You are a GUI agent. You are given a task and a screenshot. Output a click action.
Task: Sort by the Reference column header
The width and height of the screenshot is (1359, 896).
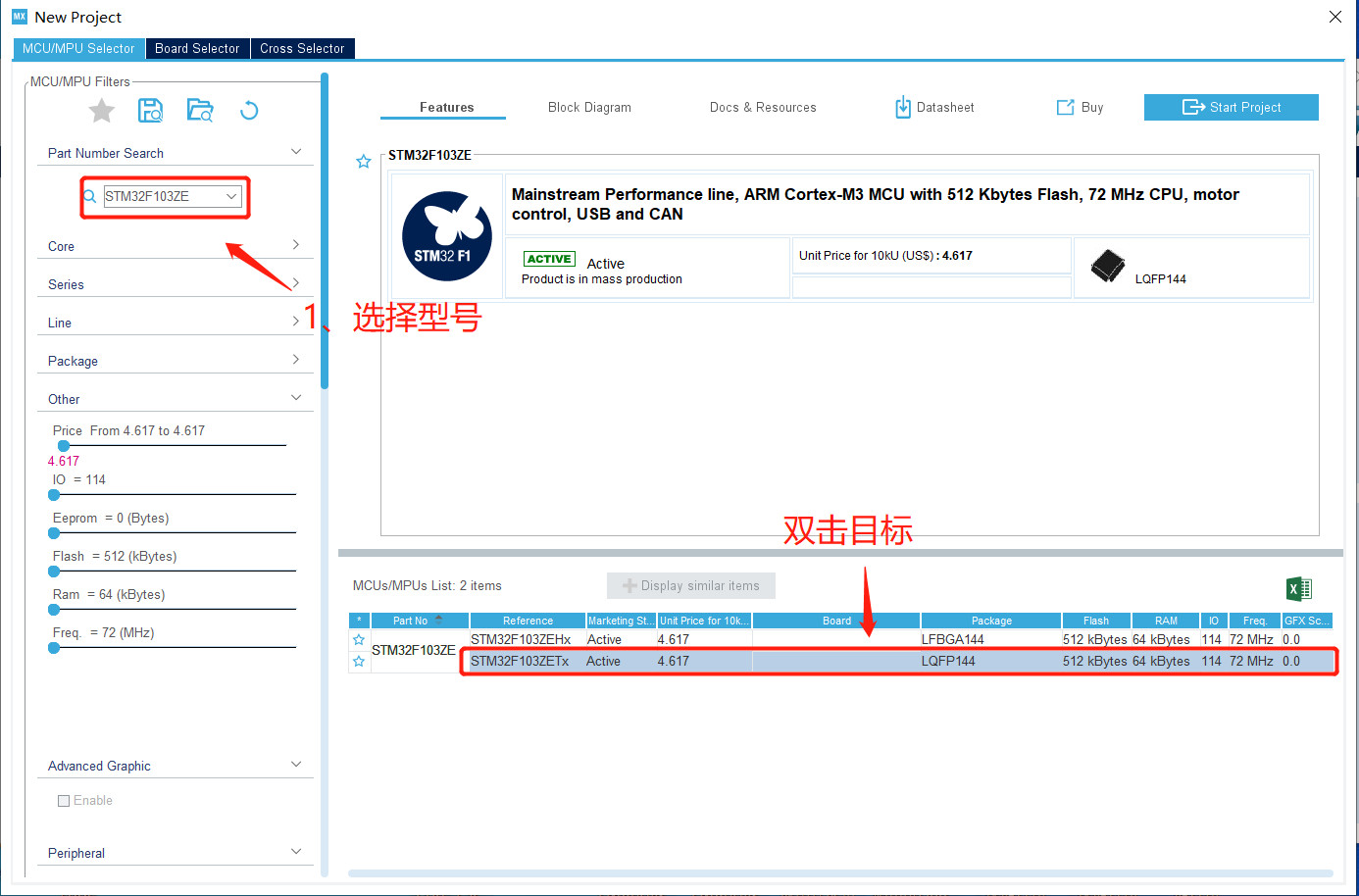click(x=528, y=621)
